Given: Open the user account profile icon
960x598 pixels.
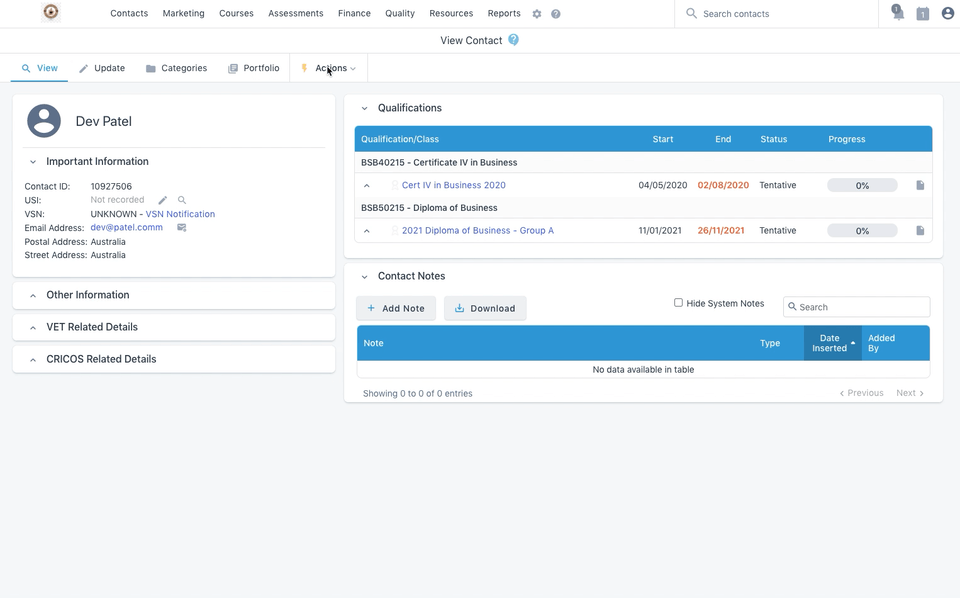Looking at the screenshot, I should (x=948, y=13).
